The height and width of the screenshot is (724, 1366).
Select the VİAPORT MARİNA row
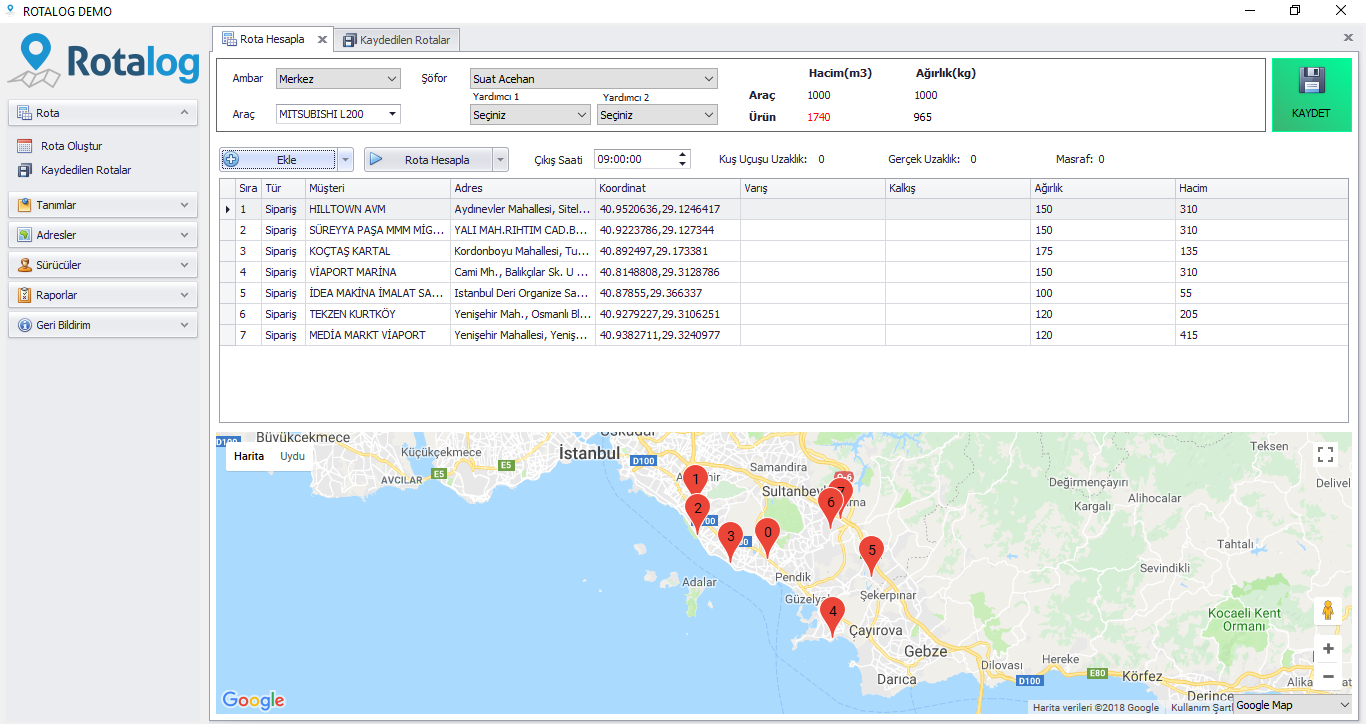click(784, 272)
